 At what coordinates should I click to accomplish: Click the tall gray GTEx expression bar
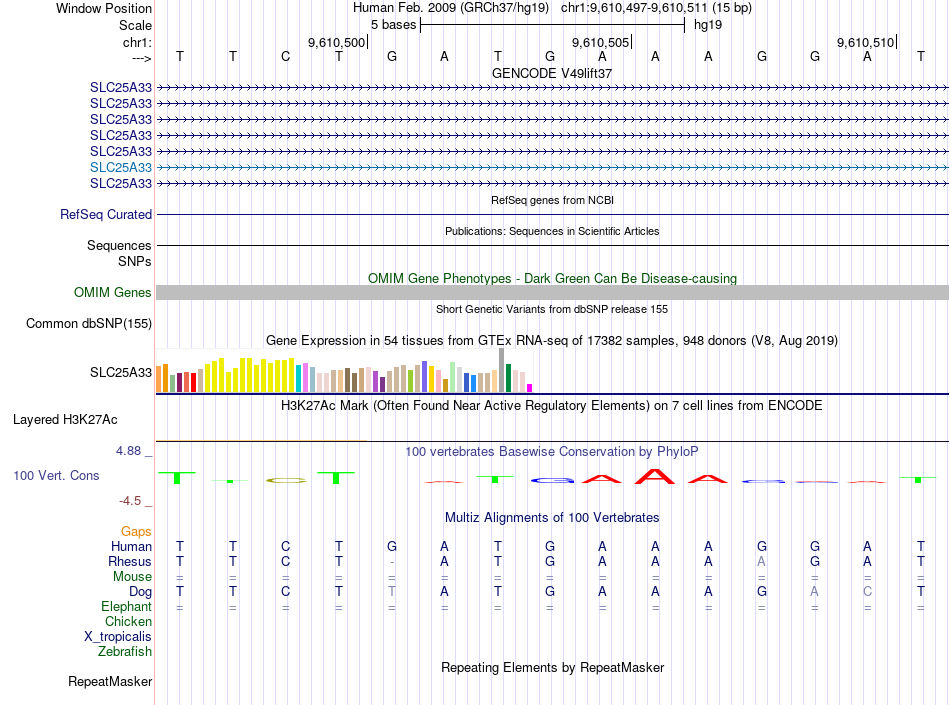(502, 370)
